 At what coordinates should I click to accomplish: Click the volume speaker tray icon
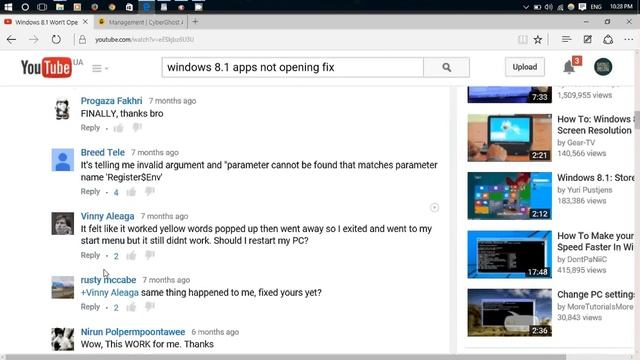(549, 7)
